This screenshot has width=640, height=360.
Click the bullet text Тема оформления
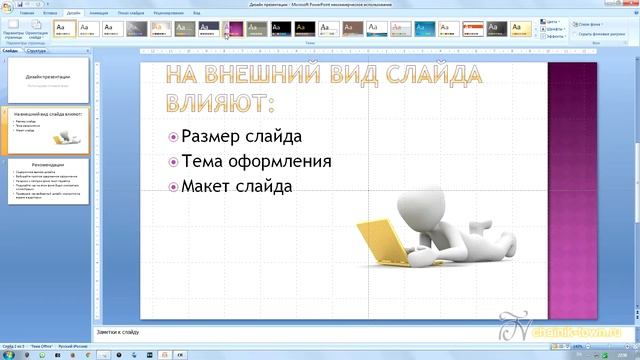256,161
